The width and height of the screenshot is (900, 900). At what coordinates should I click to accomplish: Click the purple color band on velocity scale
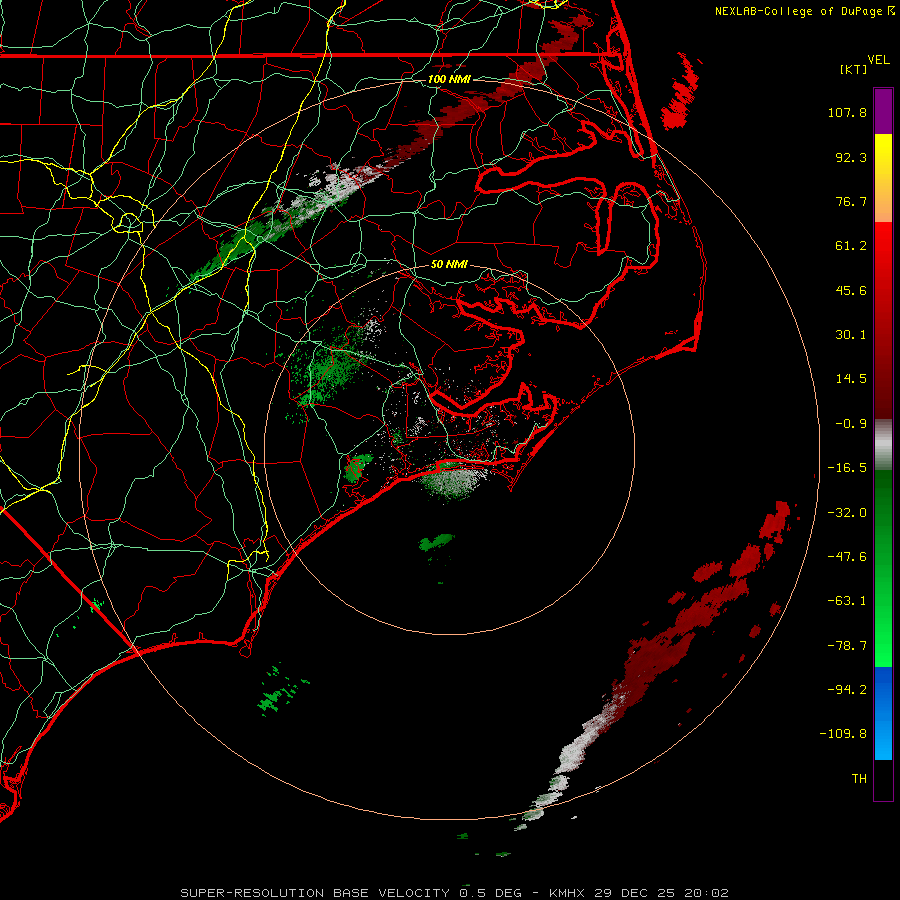[883, 111]
